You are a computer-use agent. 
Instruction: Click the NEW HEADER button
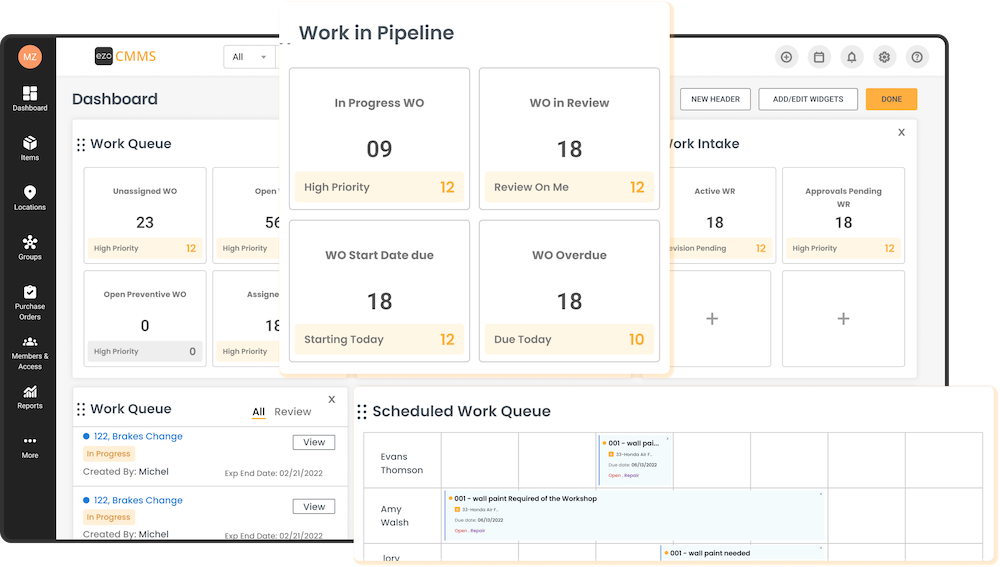click(x=715, y=99)
